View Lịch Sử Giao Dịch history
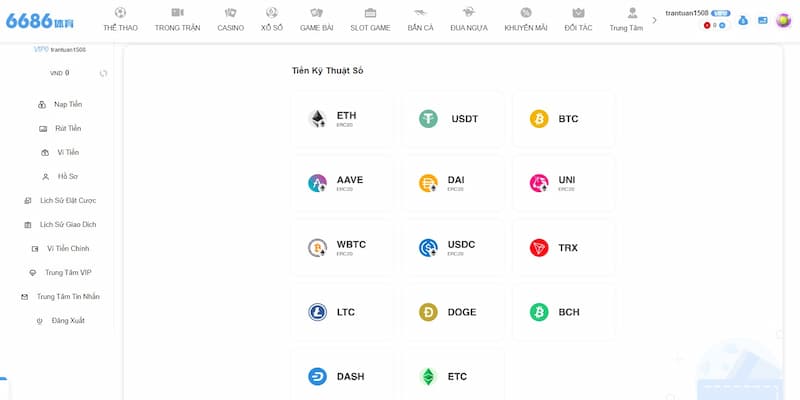 (x=60, y=224)
